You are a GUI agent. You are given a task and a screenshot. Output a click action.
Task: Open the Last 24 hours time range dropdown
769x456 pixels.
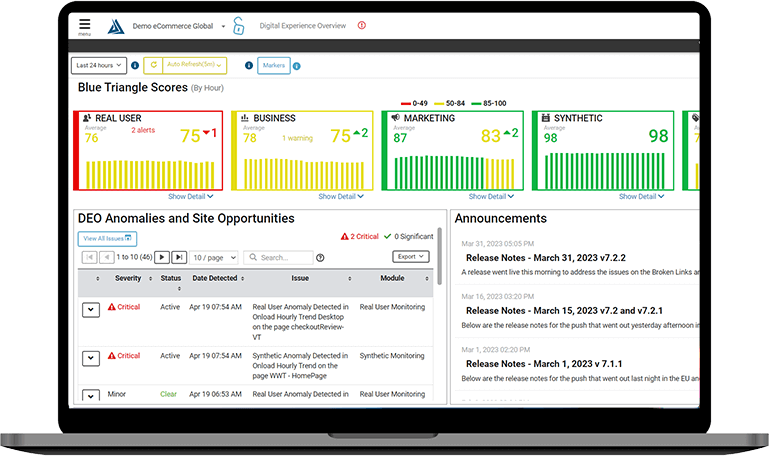point(98,65)
